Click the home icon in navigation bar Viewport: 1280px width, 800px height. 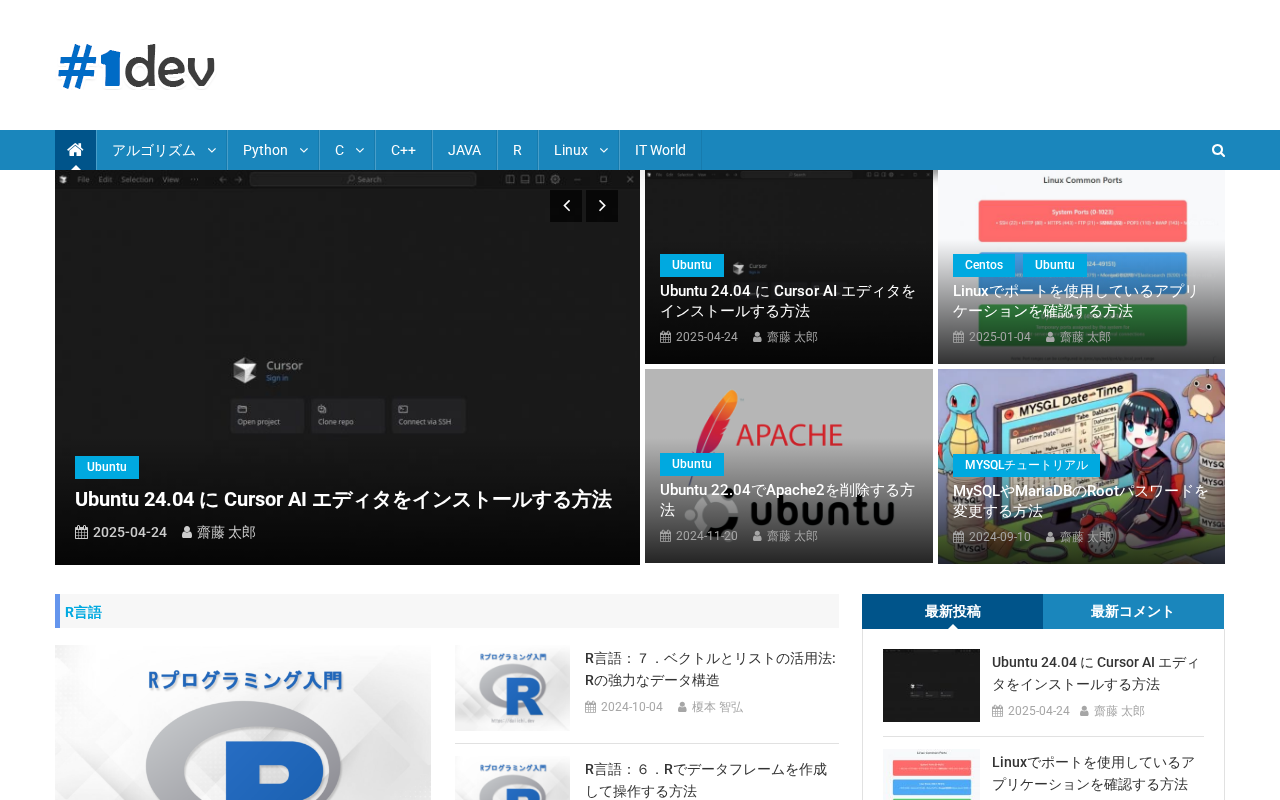pyautogui.click(x=75, y=150)
